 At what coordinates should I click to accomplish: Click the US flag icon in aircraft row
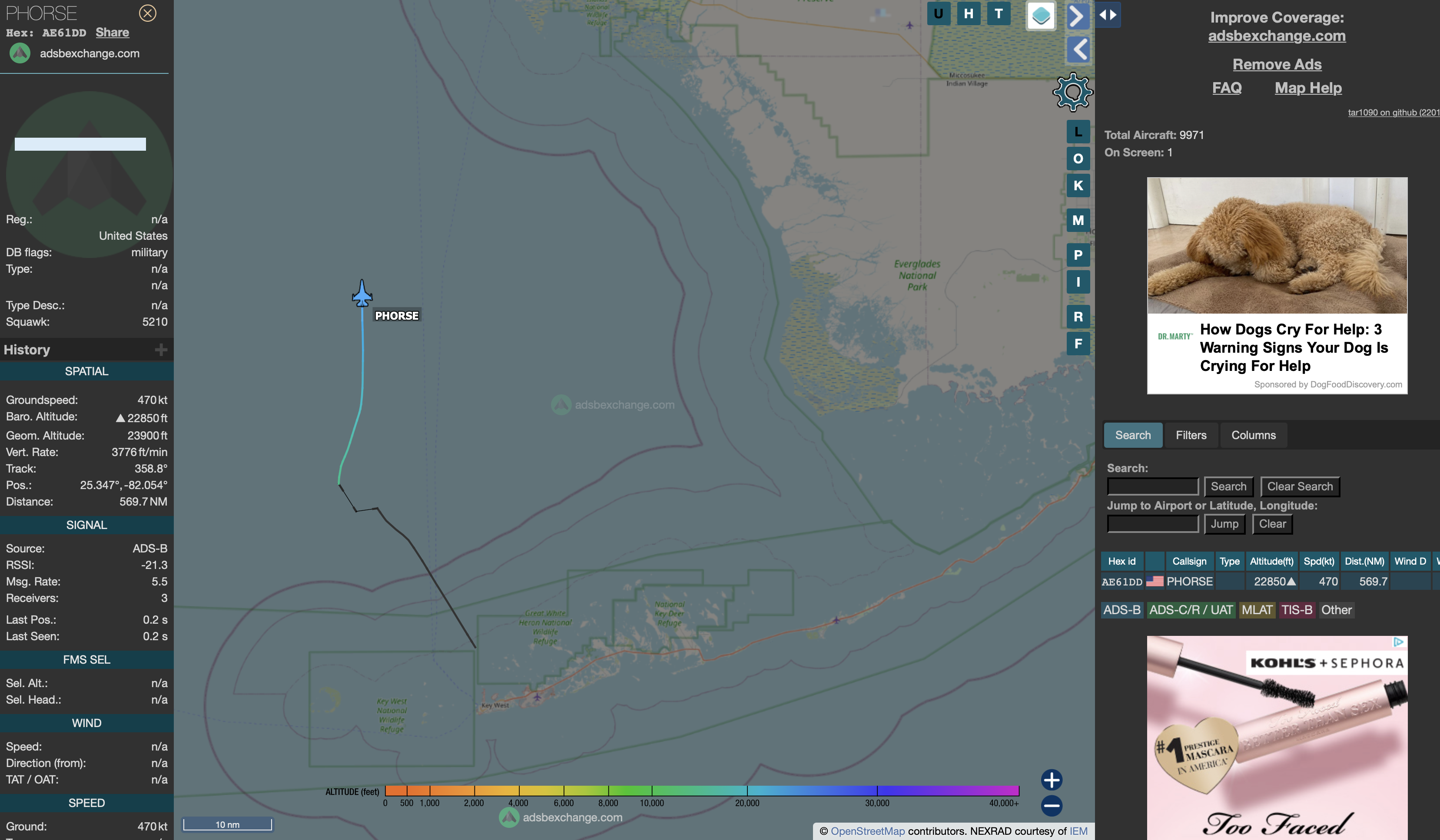(x=1154, y=581)
